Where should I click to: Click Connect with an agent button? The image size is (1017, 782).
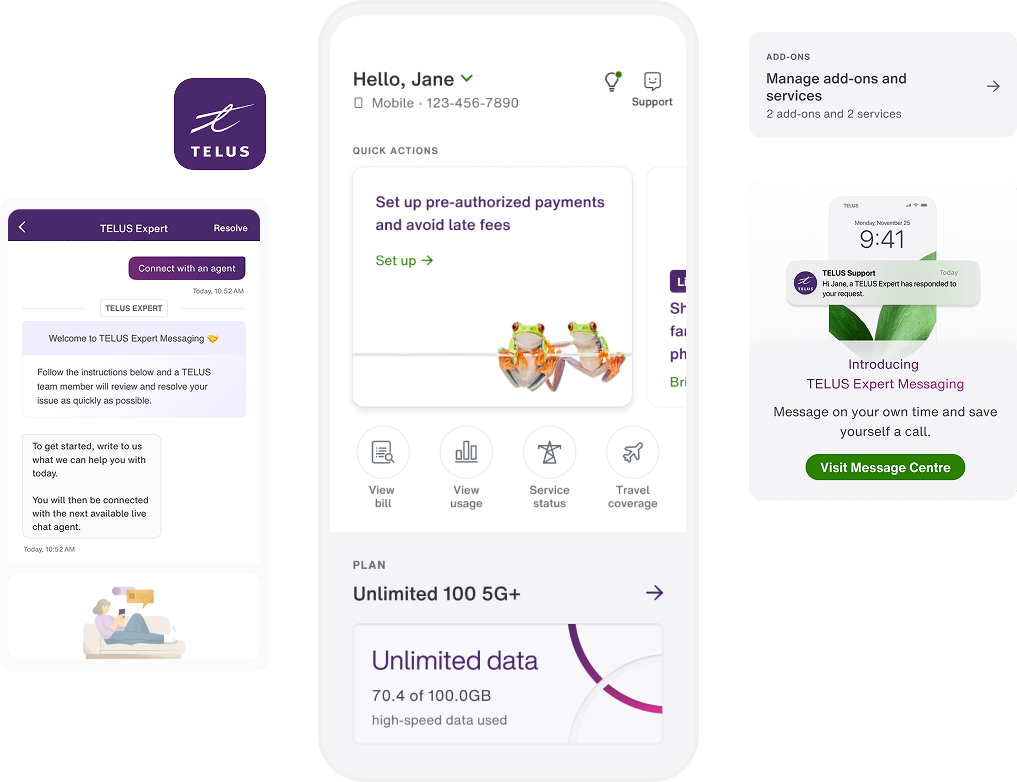(187, 268)
